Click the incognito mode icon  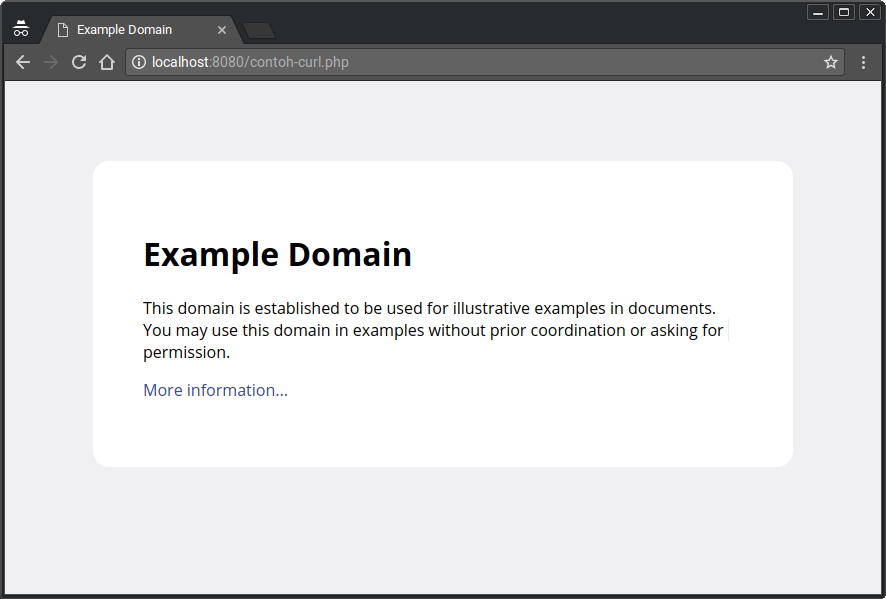pyautogui.click(x=21, y=29)
